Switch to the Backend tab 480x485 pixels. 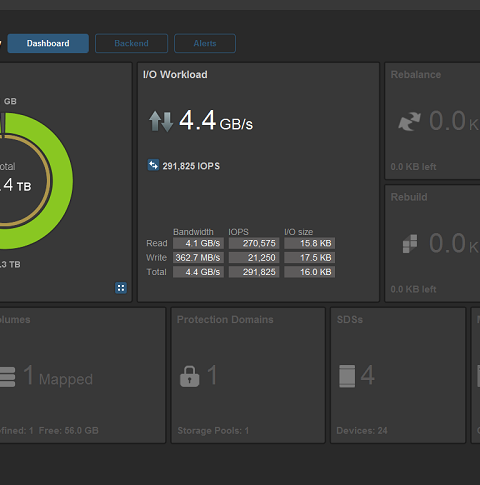[x=131, y=43]
